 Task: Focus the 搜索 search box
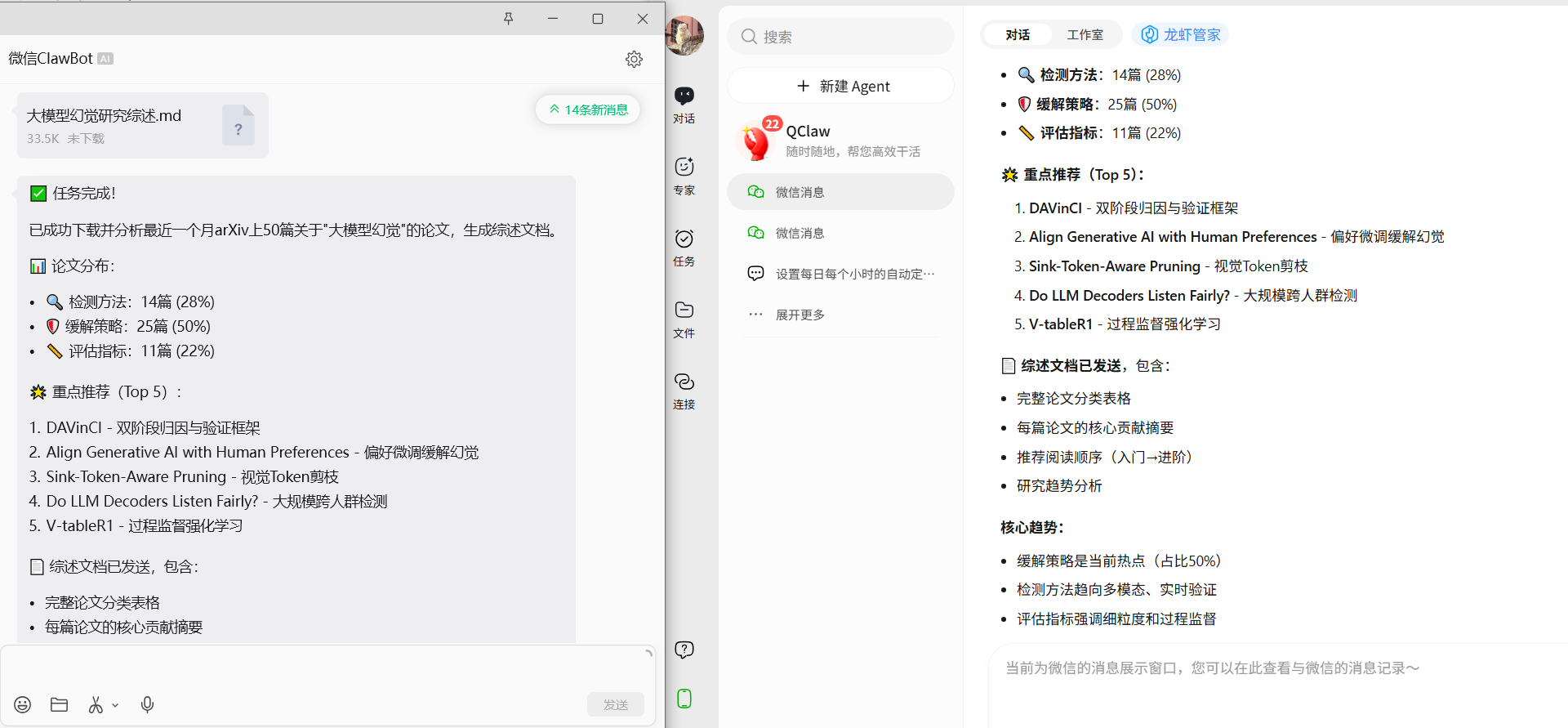[840, 37]
